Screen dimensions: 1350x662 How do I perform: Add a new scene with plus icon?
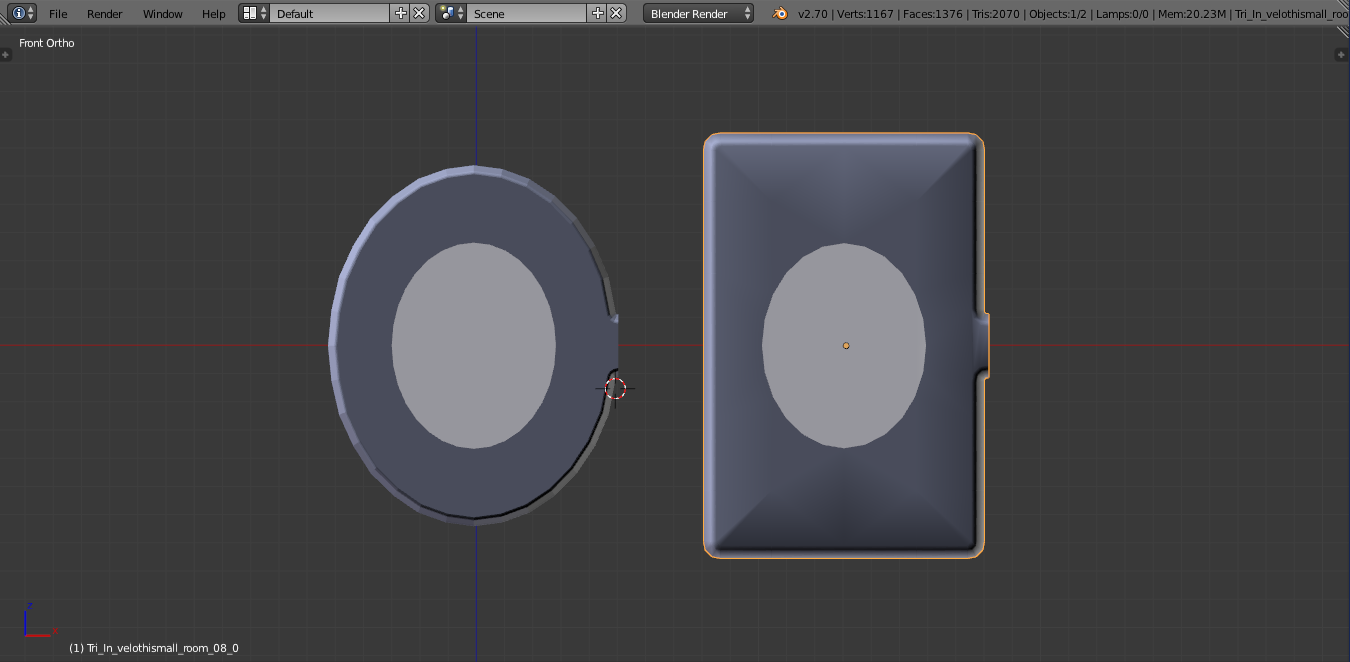[598, 13]
